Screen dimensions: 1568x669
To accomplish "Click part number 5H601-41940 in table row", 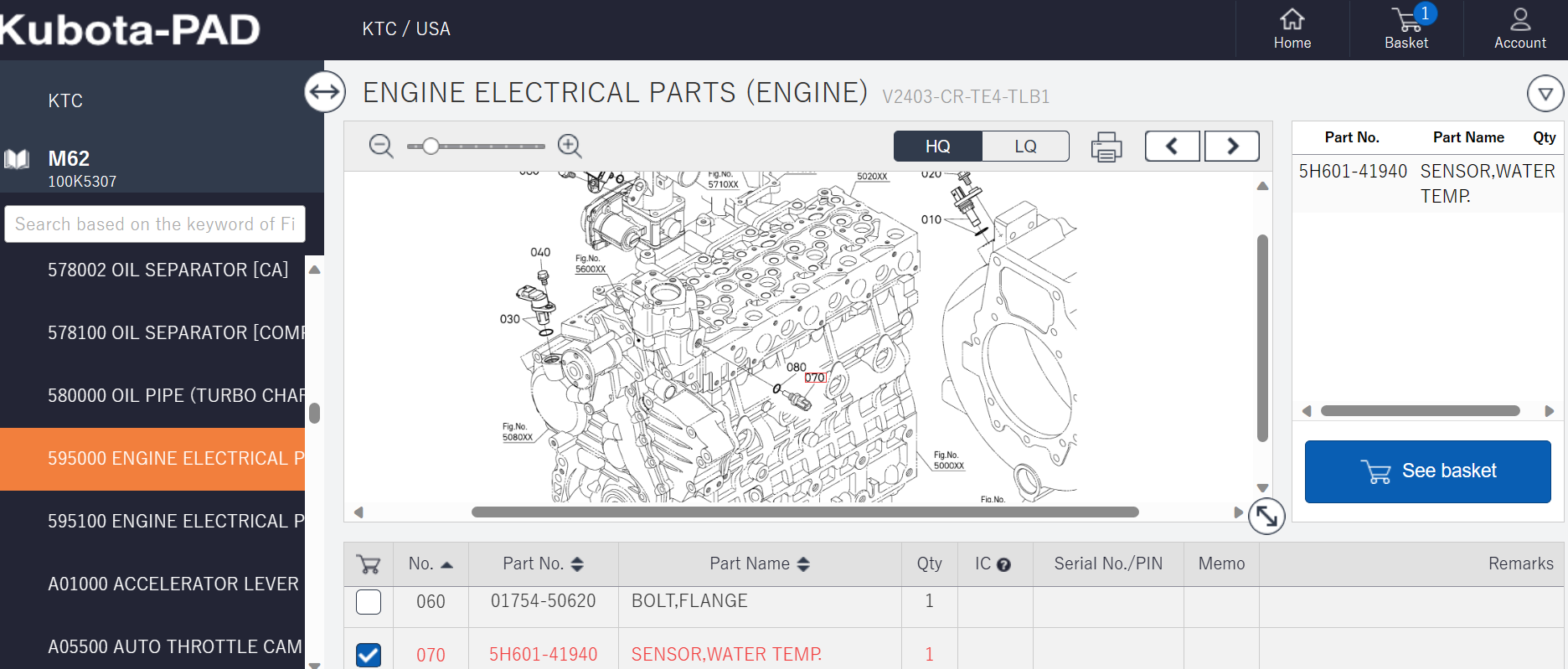I will [x=543, y=655].
